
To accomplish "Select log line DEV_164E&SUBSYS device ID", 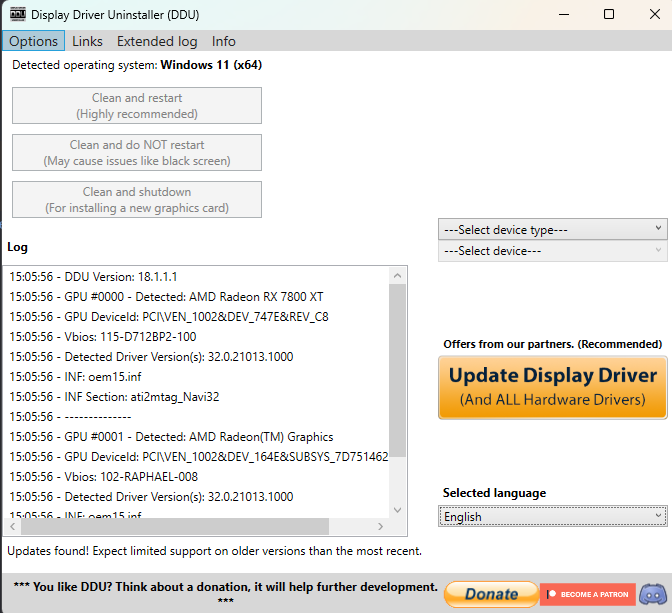I will (199, 457).
